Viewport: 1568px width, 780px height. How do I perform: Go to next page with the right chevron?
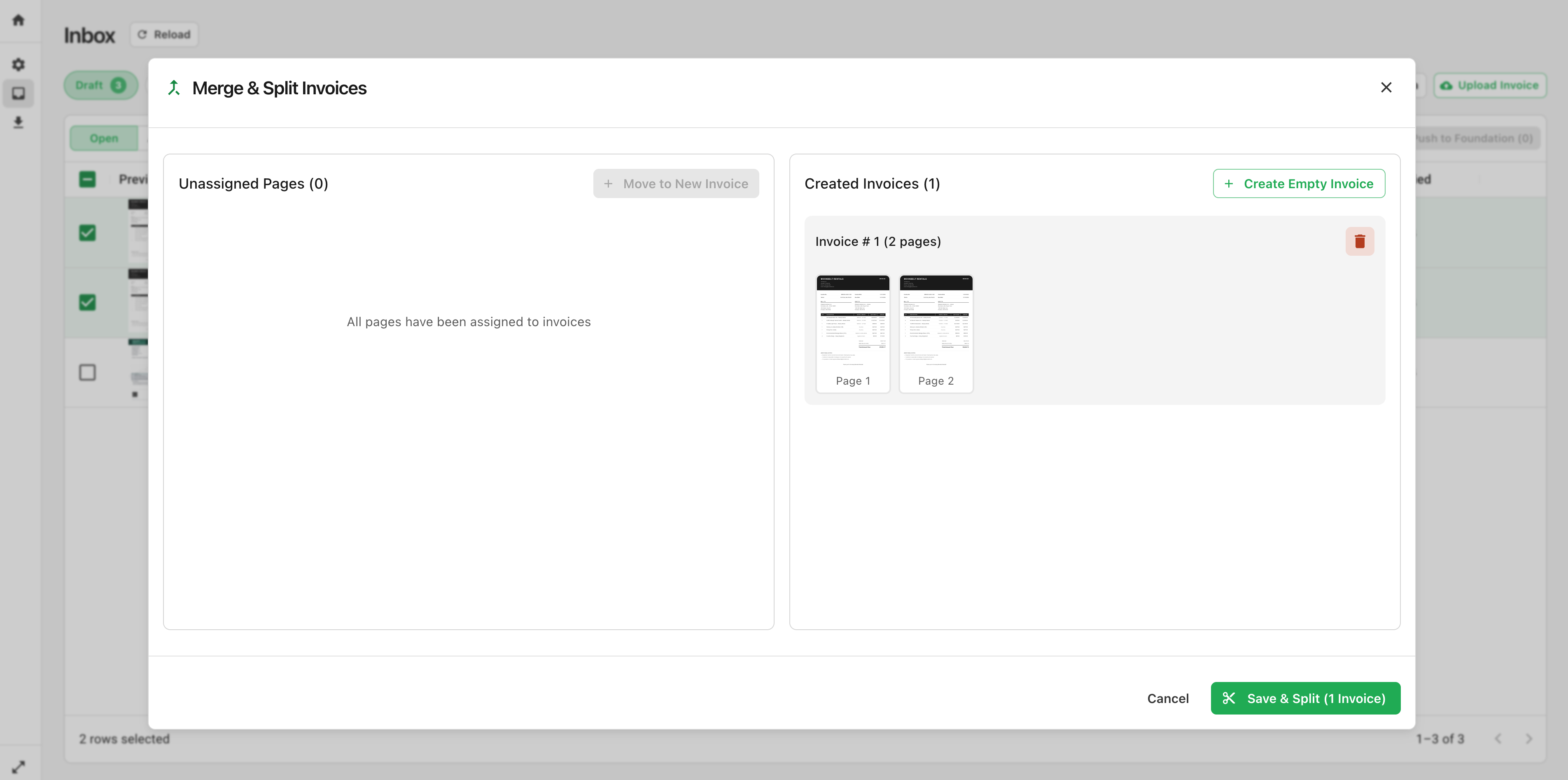1530,738
